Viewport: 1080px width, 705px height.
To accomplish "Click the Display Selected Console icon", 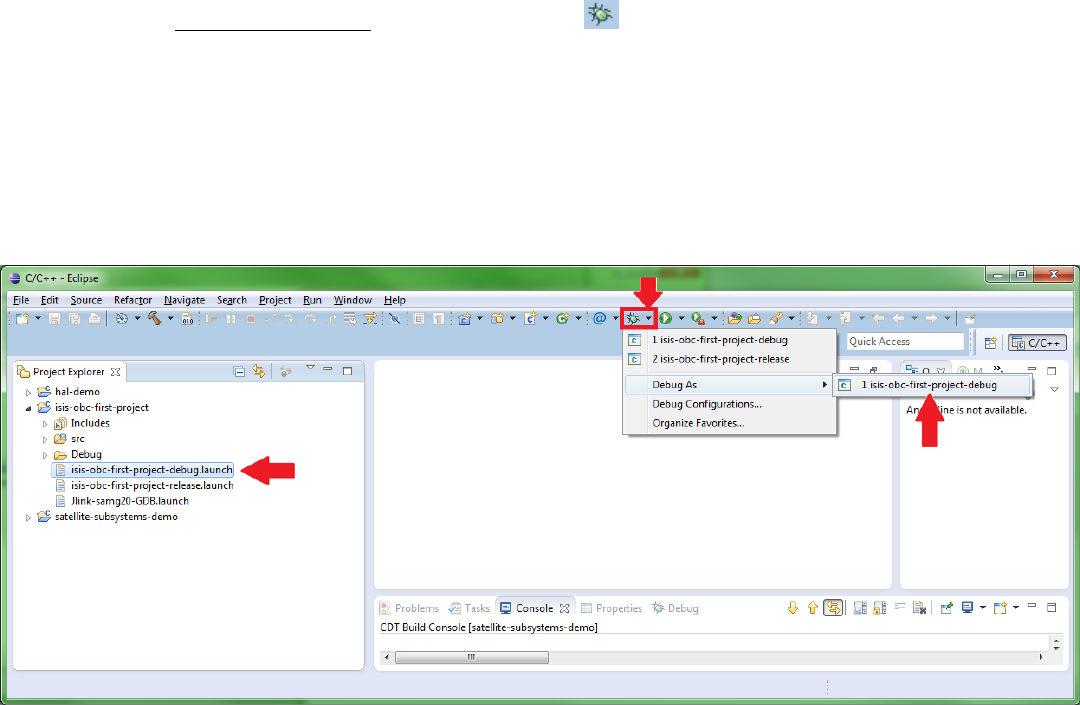I will 967,608.
